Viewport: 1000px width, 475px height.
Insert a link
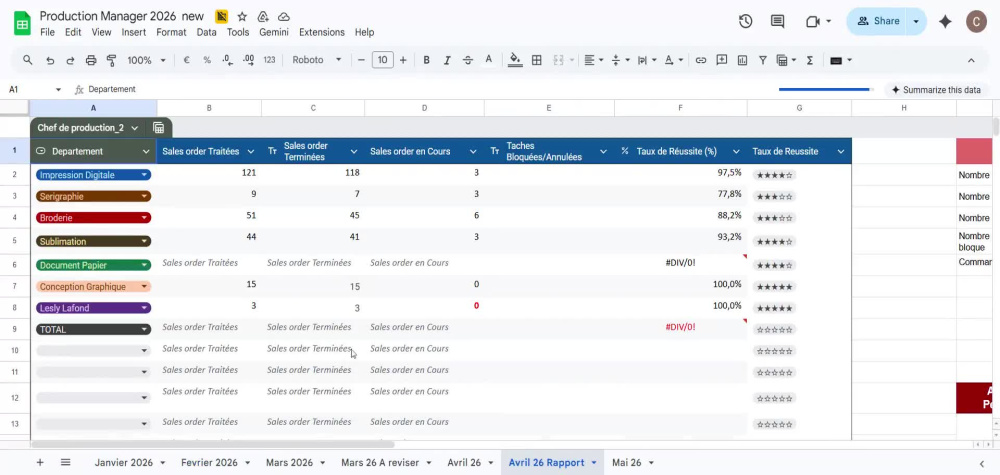[701, 60]
